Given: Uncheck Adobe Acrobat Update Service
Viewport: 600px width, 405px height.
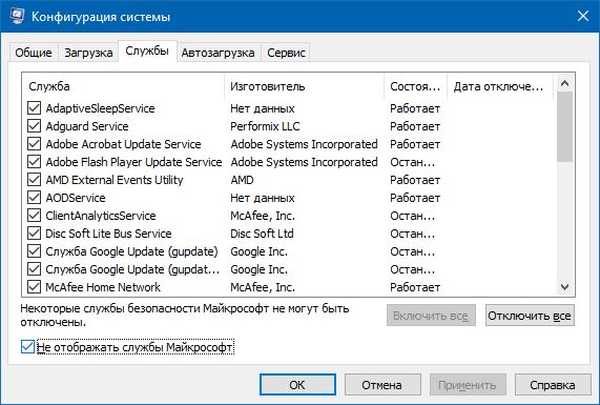Looking at the screenshot, I should pos(34,144).
